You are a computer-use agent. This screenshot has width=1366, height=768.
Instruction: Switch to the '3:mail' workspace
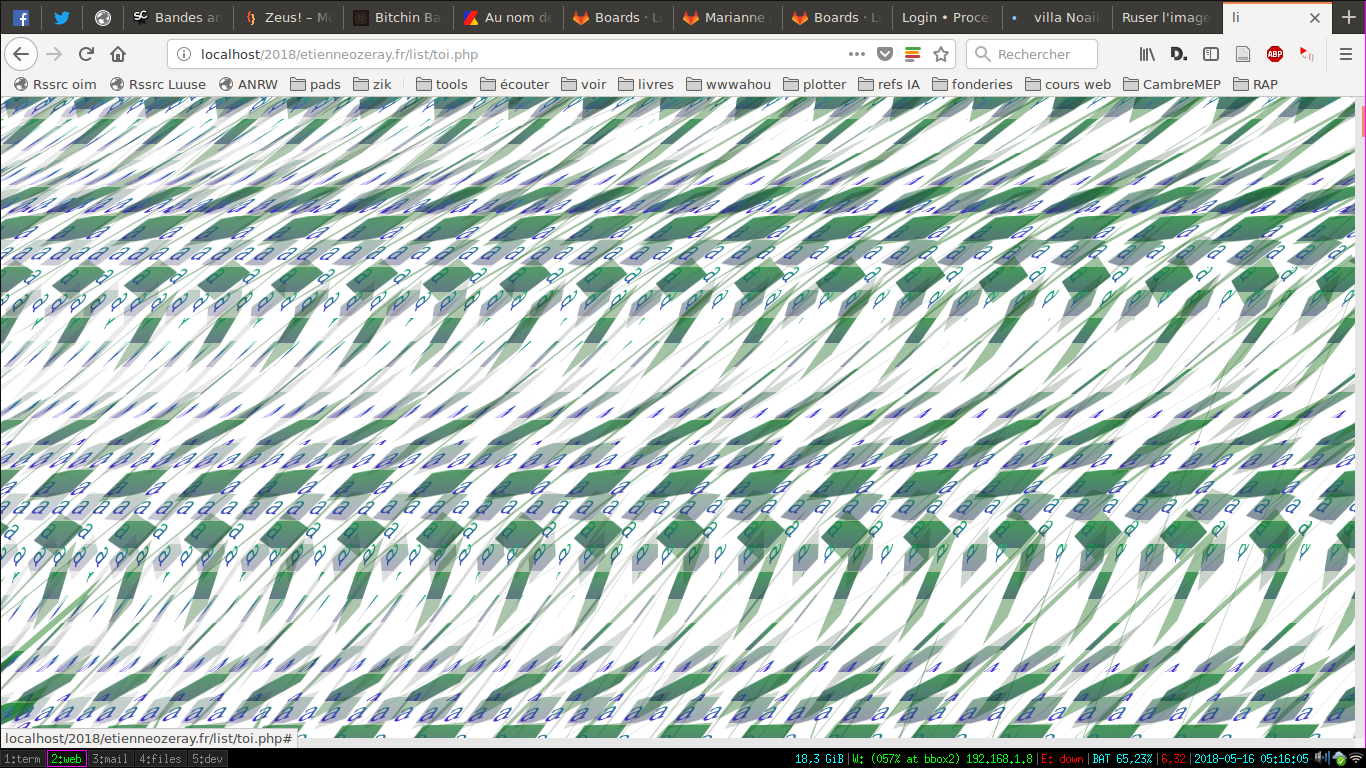(x=110, y=759)
